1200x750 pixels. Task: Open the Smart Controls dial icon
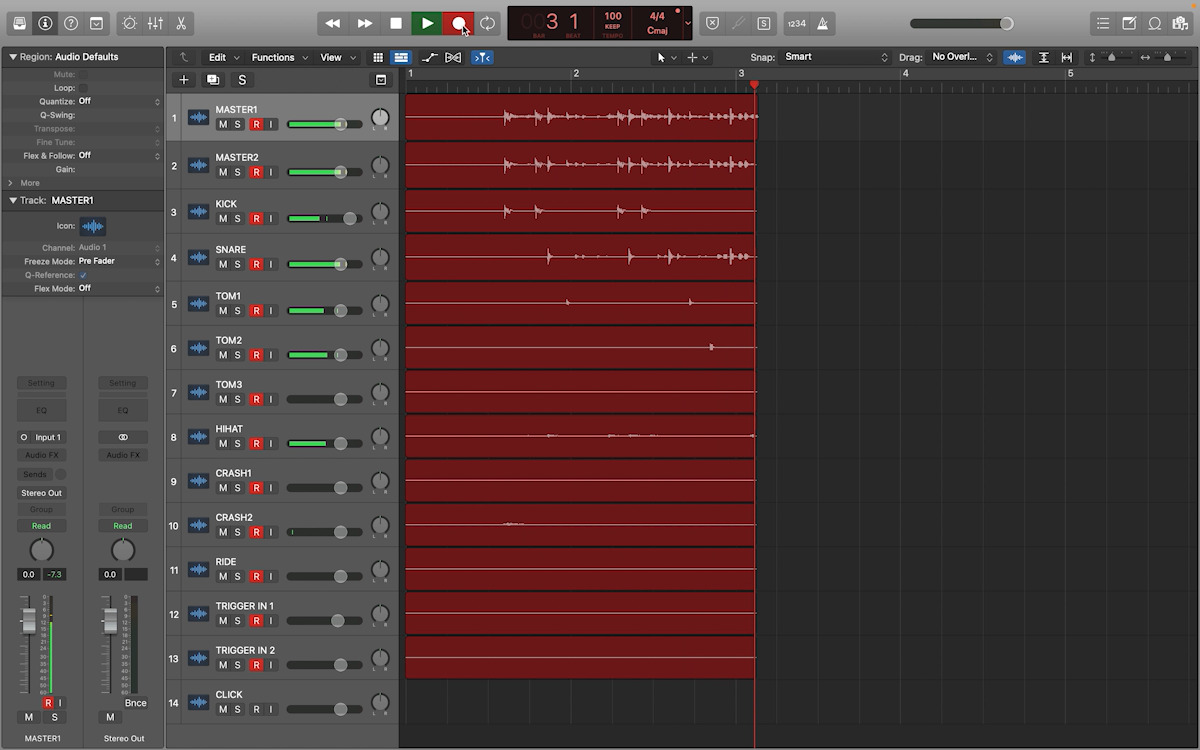click(129, 23)
